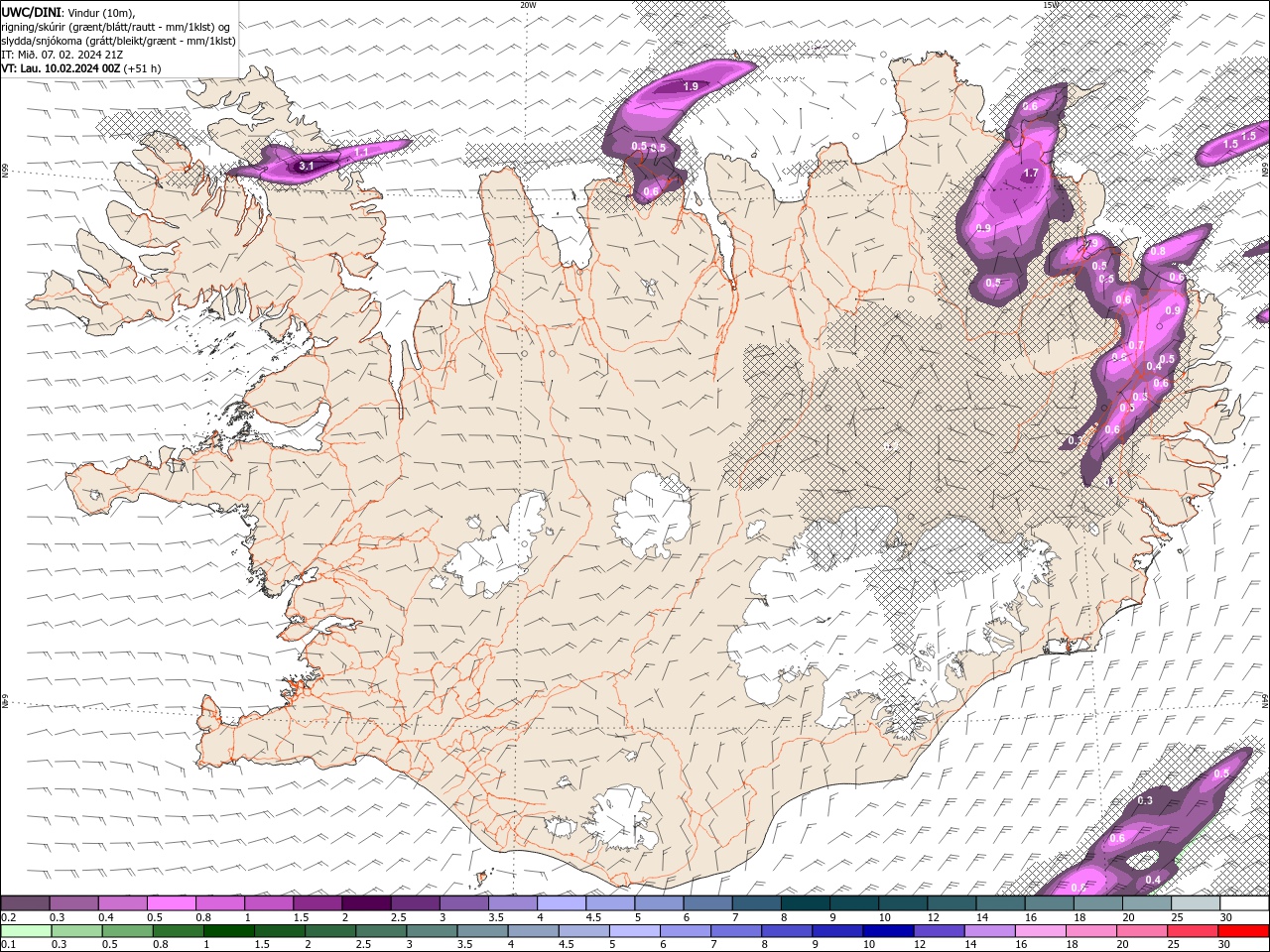Click the 0.3 value in the southeast snow band
This screenshot has width=1270, height=952.
[x=1145, y=800]
